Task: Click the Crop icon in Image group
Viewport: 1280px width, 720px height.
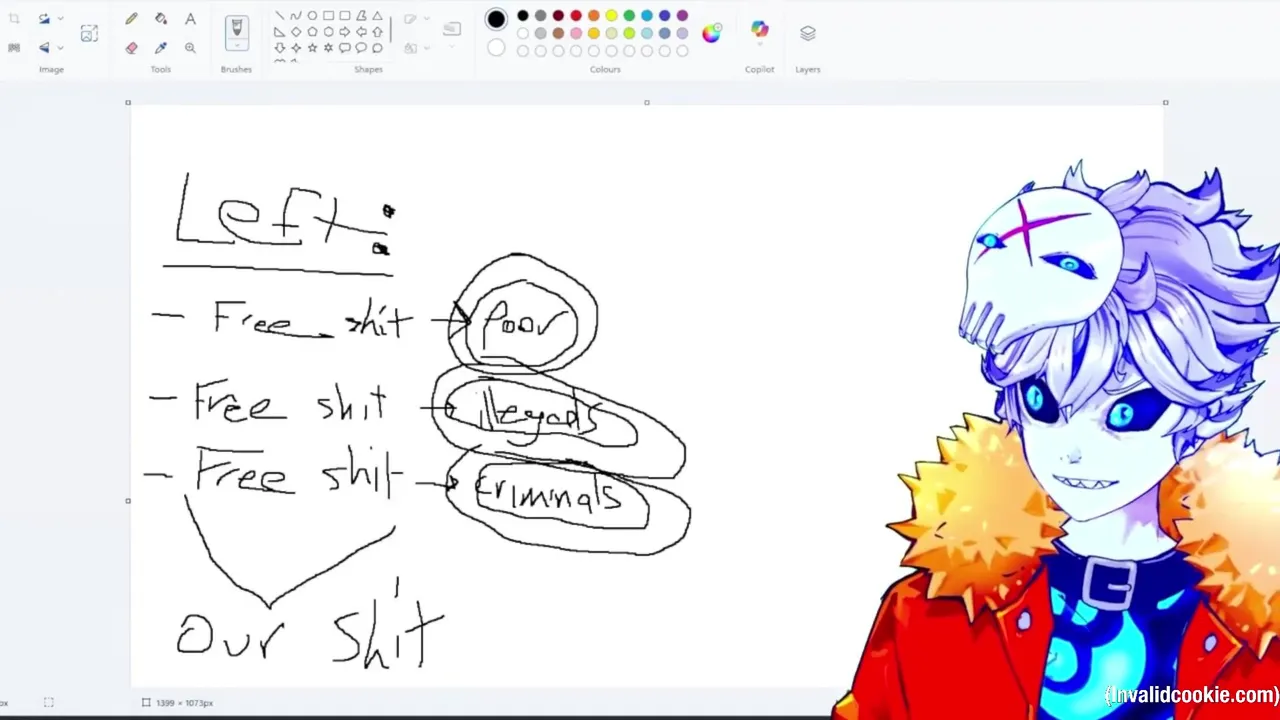Action: 14,19
